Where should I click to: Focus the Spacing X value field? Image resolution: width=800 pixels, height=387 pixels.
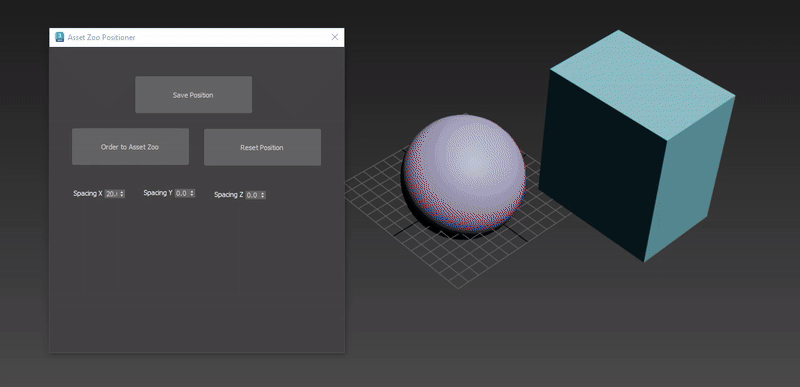coord(112,194)
